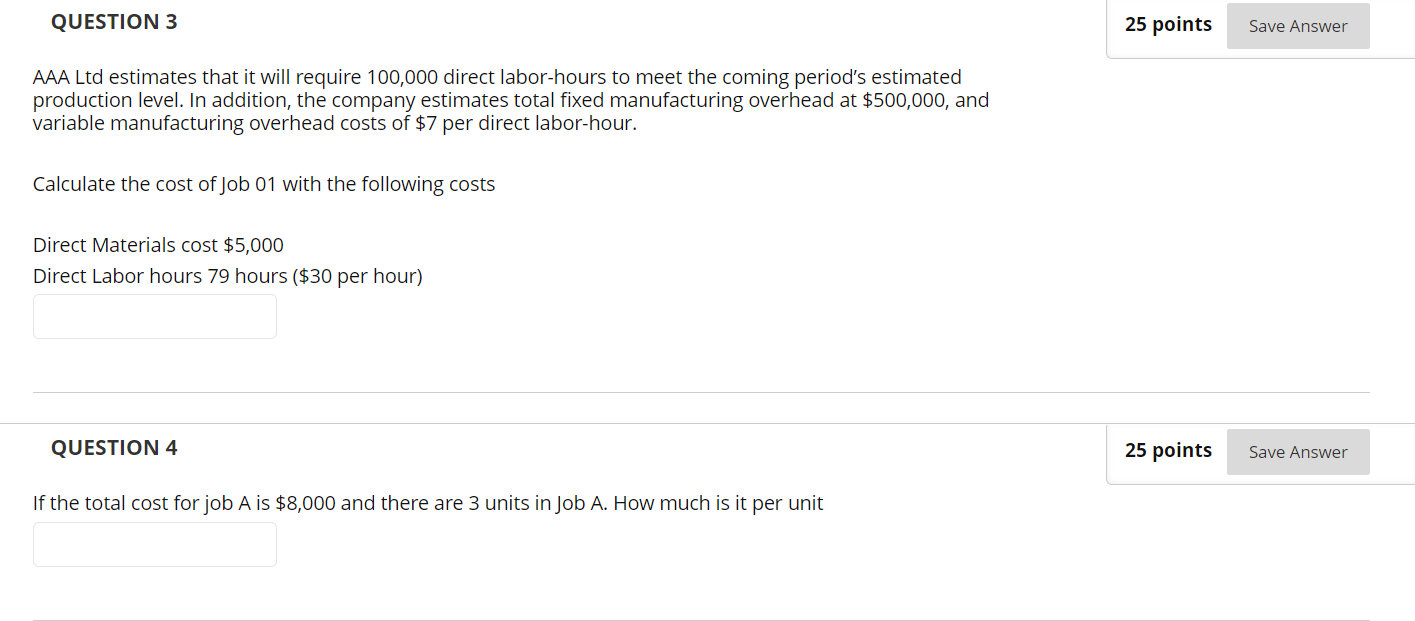Click the 25 points label for Question 4
1415x621 pixels.
click(x=1167, y=450)
